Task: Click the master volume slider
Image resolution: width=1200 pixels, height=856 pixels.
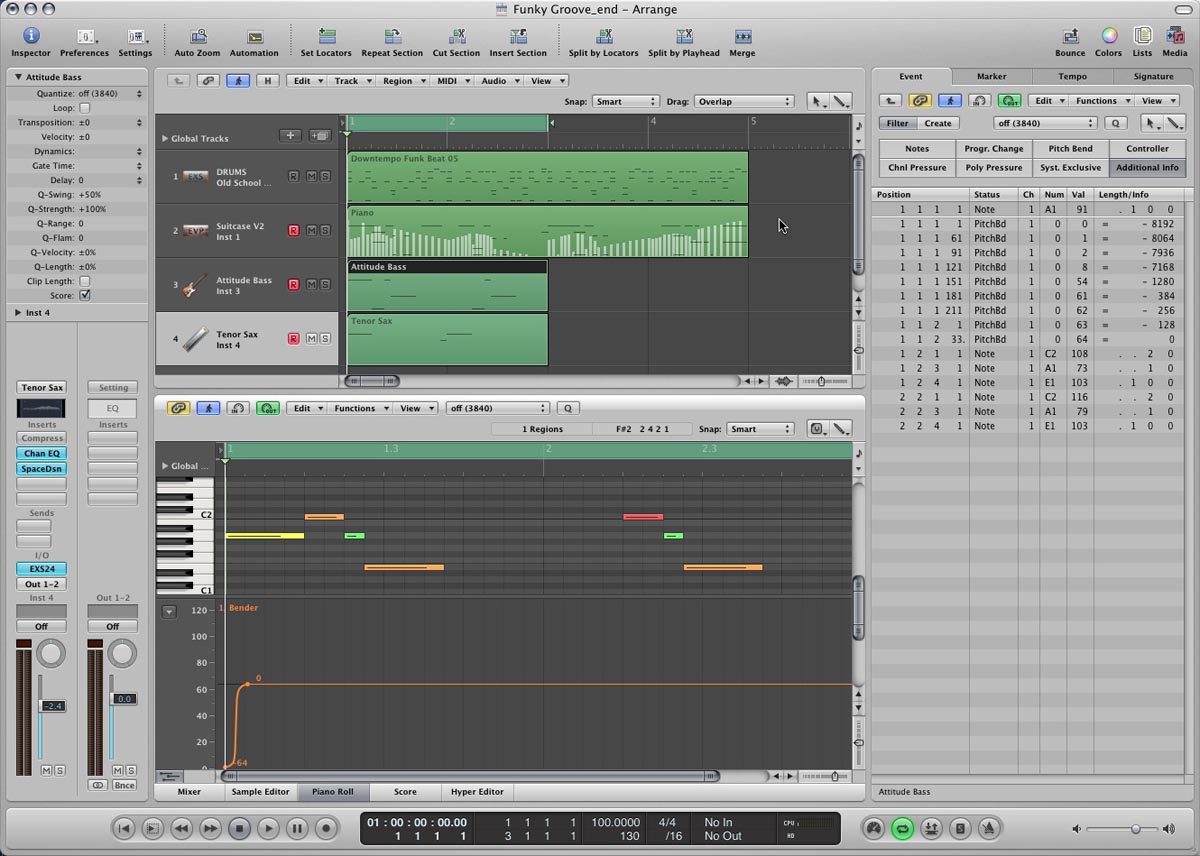Action: click(x=1135, y=829)
